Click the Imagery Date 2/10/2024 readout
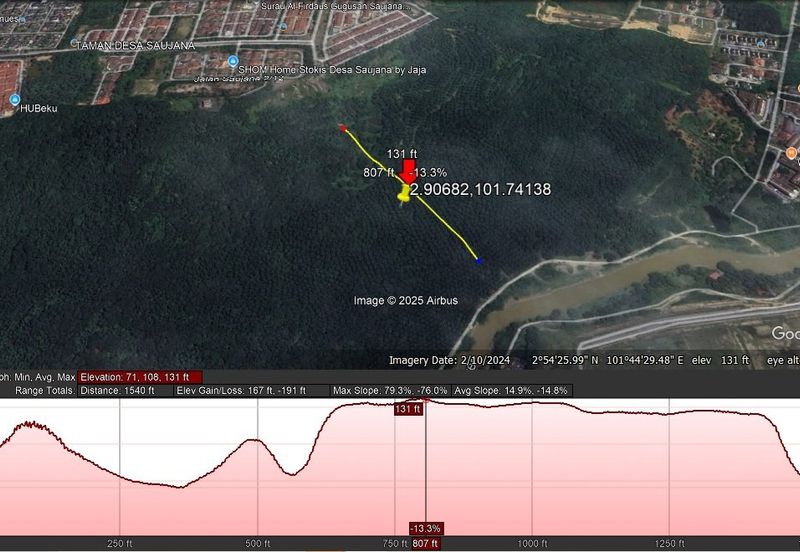Screen dimensions: 800x552 tap(449, 360)
